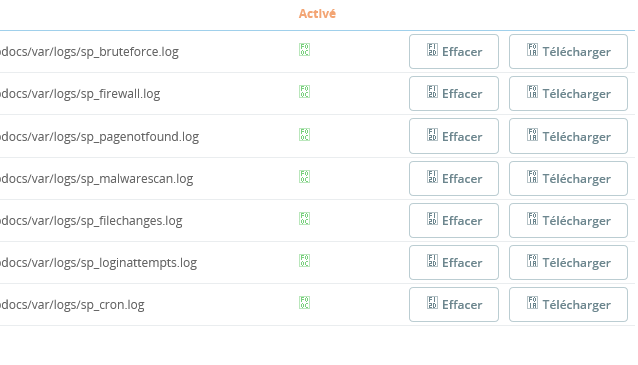The width and height of the screenshot is (638, 365).
Task: Clear the sp_firewall.log file
Action: pos(454,94)
